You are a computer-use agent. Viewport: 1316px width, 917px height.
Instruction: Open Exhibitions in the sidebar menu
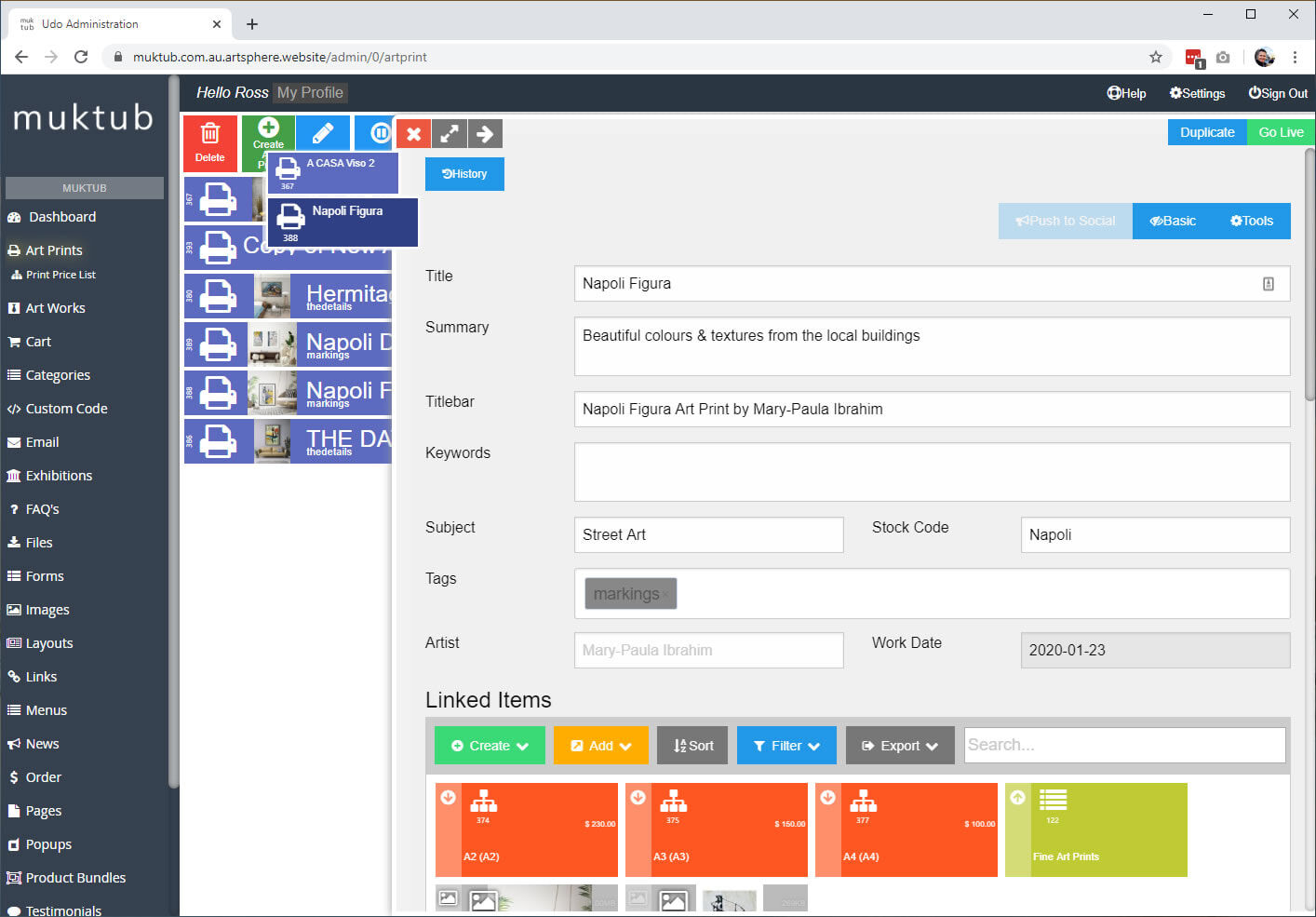59,476
